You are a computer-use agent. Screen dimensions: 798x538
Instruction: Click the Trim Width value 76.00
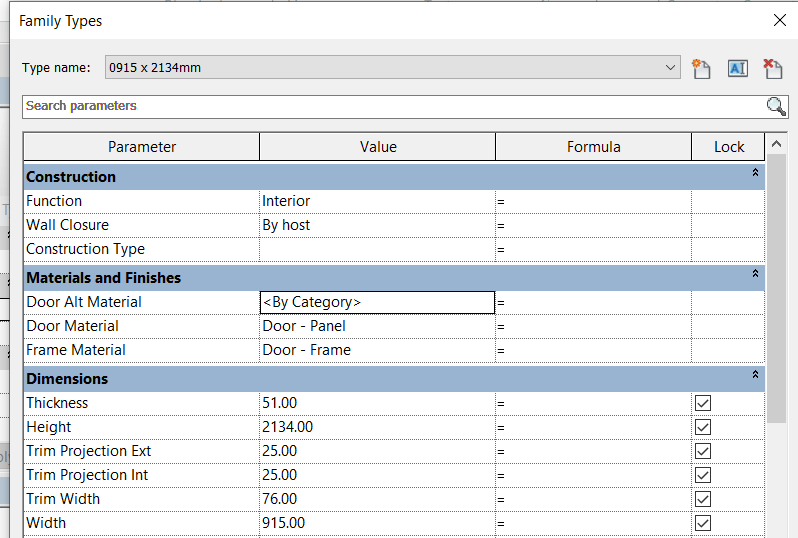[x=377, y=499]
